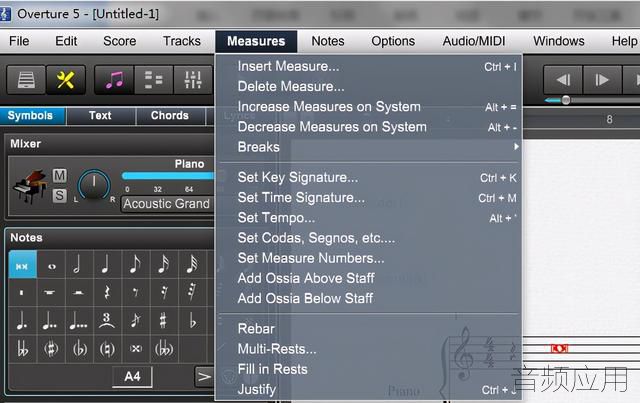
Task: Select the quarter note in Notes palette
Action: point(107,265)
